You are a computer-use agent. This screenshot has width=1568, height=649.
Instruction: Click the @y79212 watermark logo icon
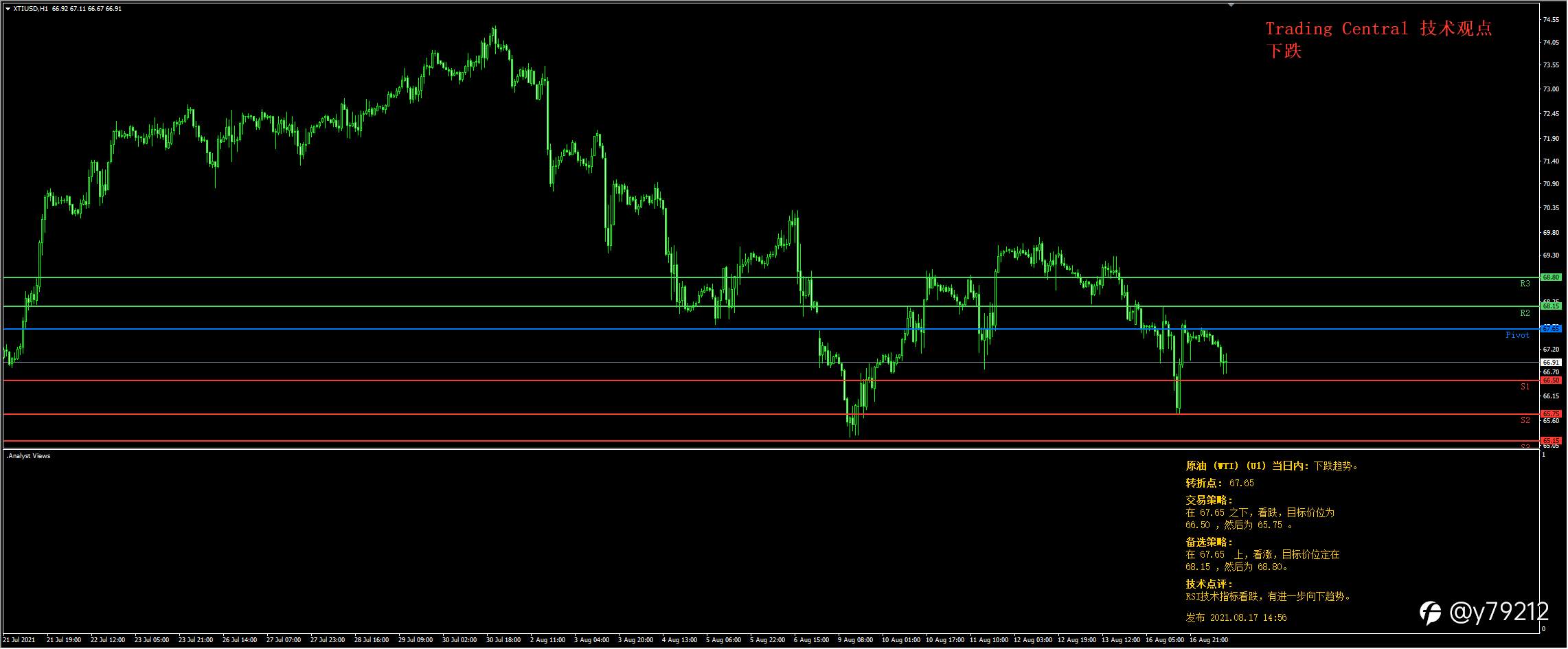pyautogui.click(x=1431, y=613)
